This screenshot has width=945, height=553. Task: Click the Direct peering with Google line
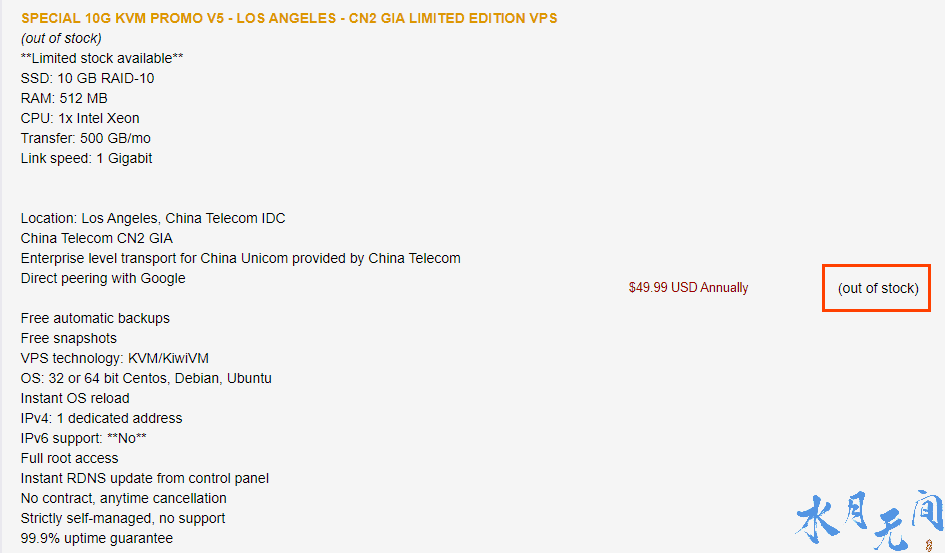pos(103,278)
